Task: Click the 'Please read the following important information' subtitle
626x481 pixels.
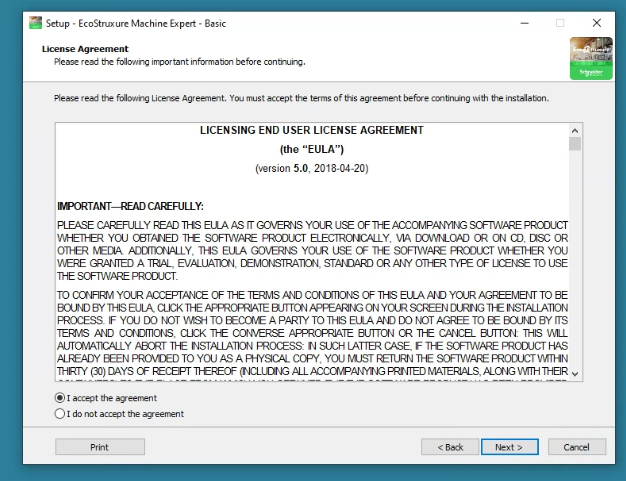Action: click(180, 62)
